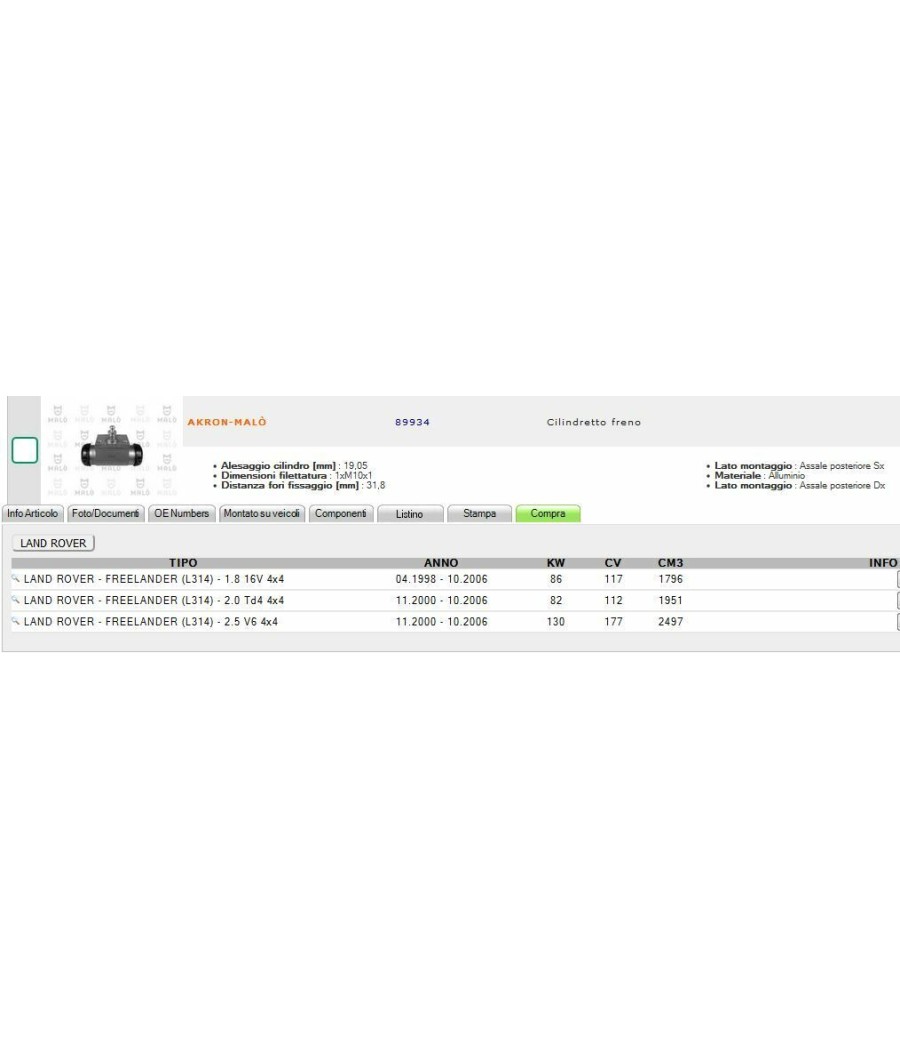
Task: Click the green Compra tab
Action: pos(548,514)
